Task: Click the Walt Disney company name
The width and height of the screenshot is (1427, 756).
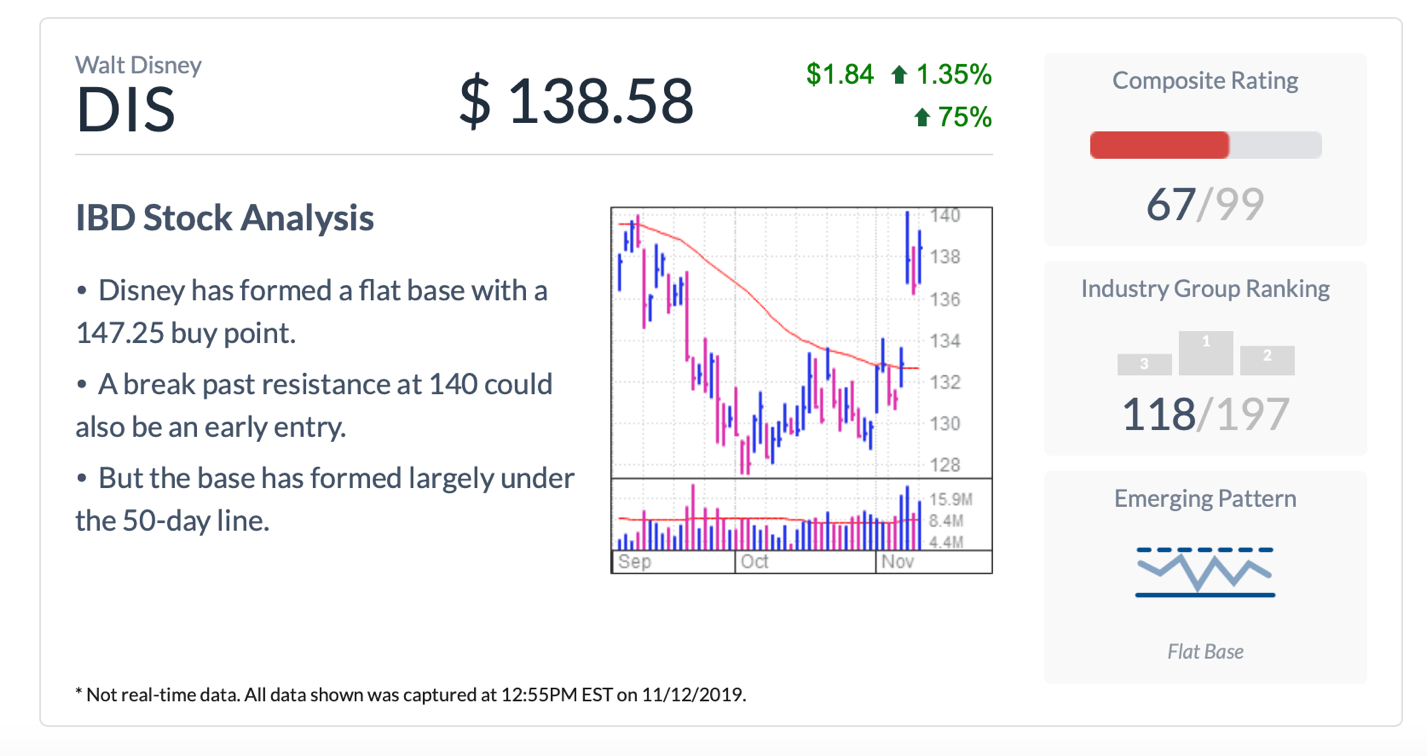Action: pos(139,66)
